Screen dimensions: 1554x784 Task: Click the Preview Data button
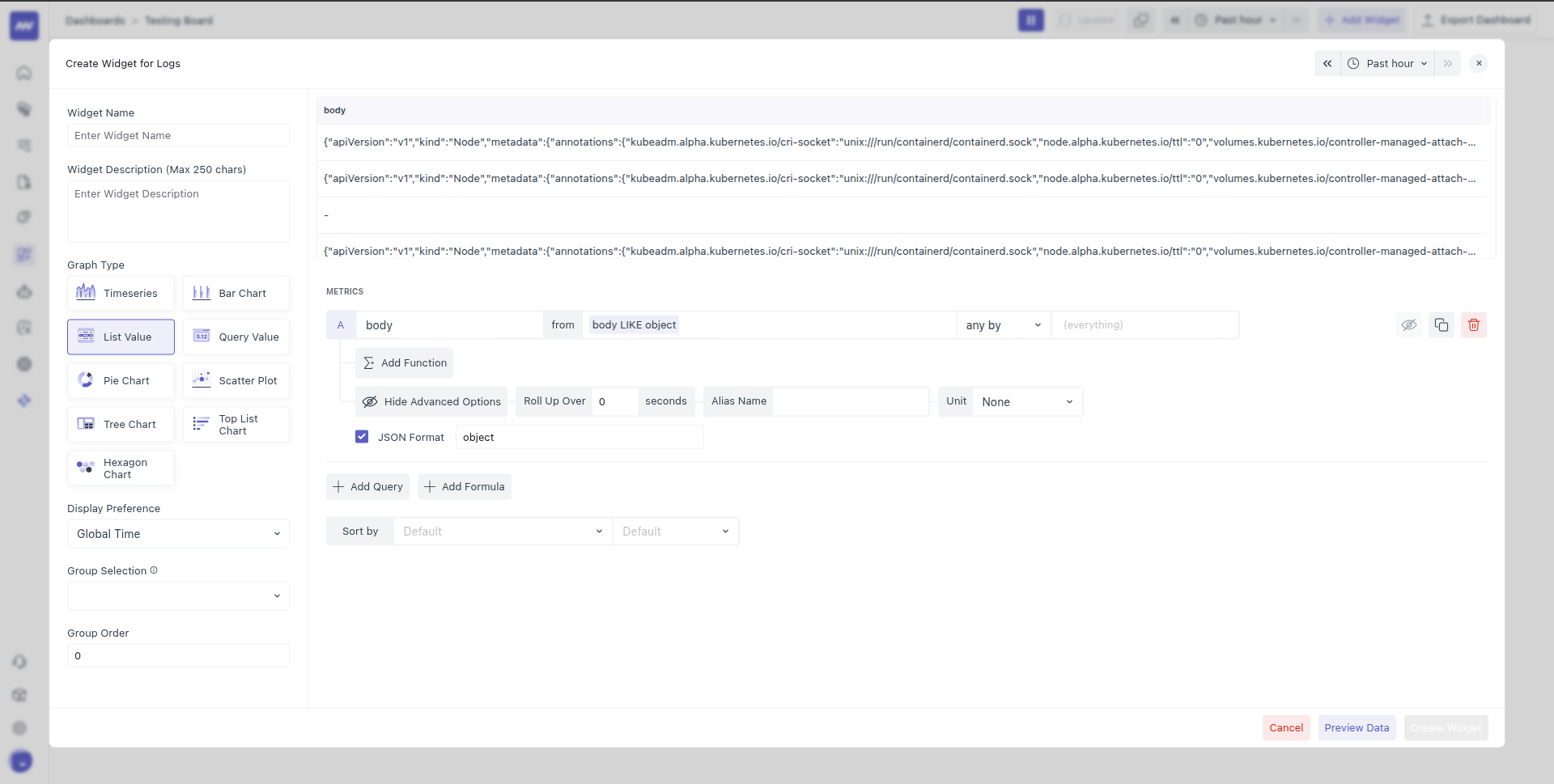1357,727
